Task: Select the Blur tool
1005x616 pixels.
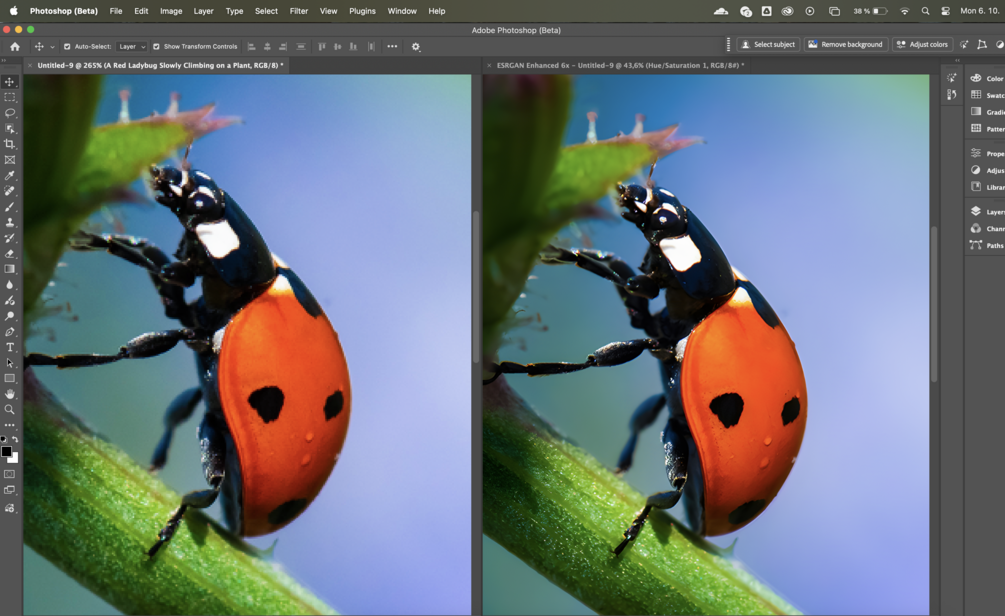Action: (10, 285)
